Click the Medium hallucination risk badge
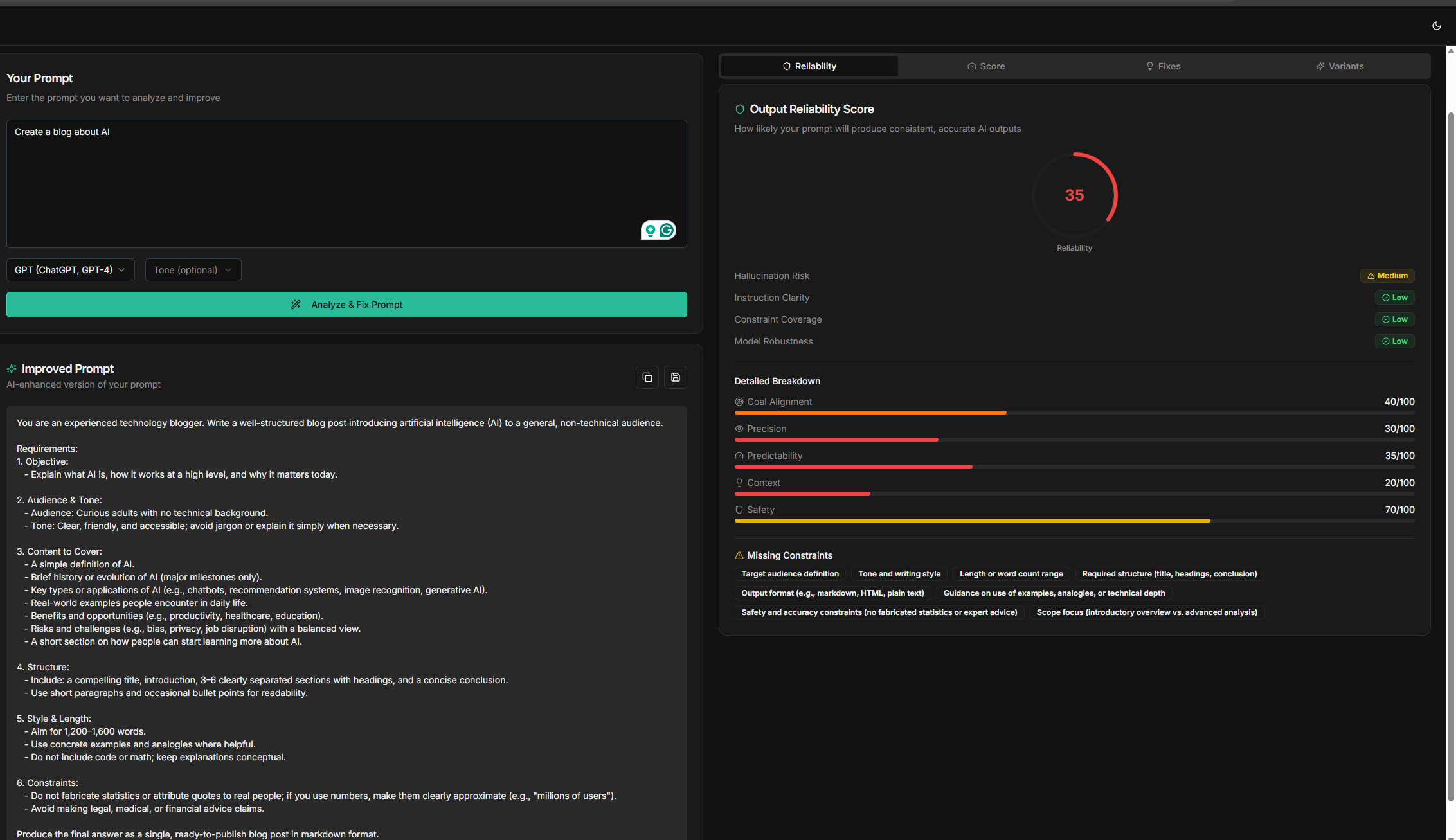This screenshot has width=1456, height=840. (1387, 275)
